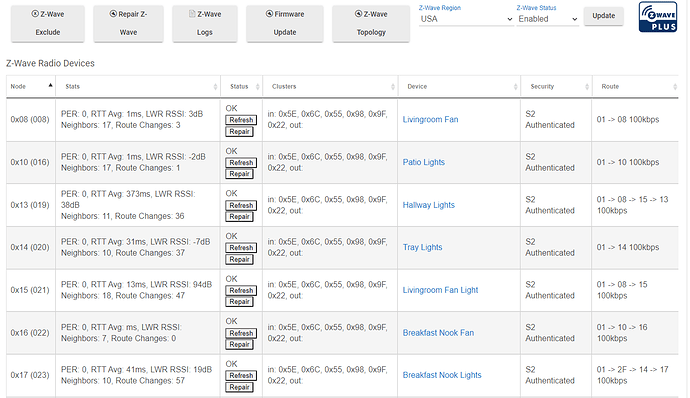Open the Breakfast Nook Lights device link
The width and height of the screenshot is (690, 398).
click(x=442, y=375)
